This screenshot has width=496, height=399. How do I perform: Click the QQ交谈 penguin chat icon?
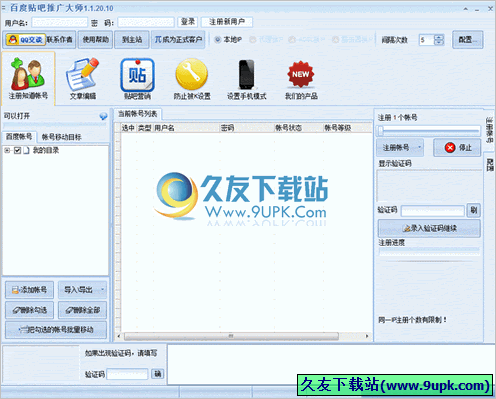point(26,40)
